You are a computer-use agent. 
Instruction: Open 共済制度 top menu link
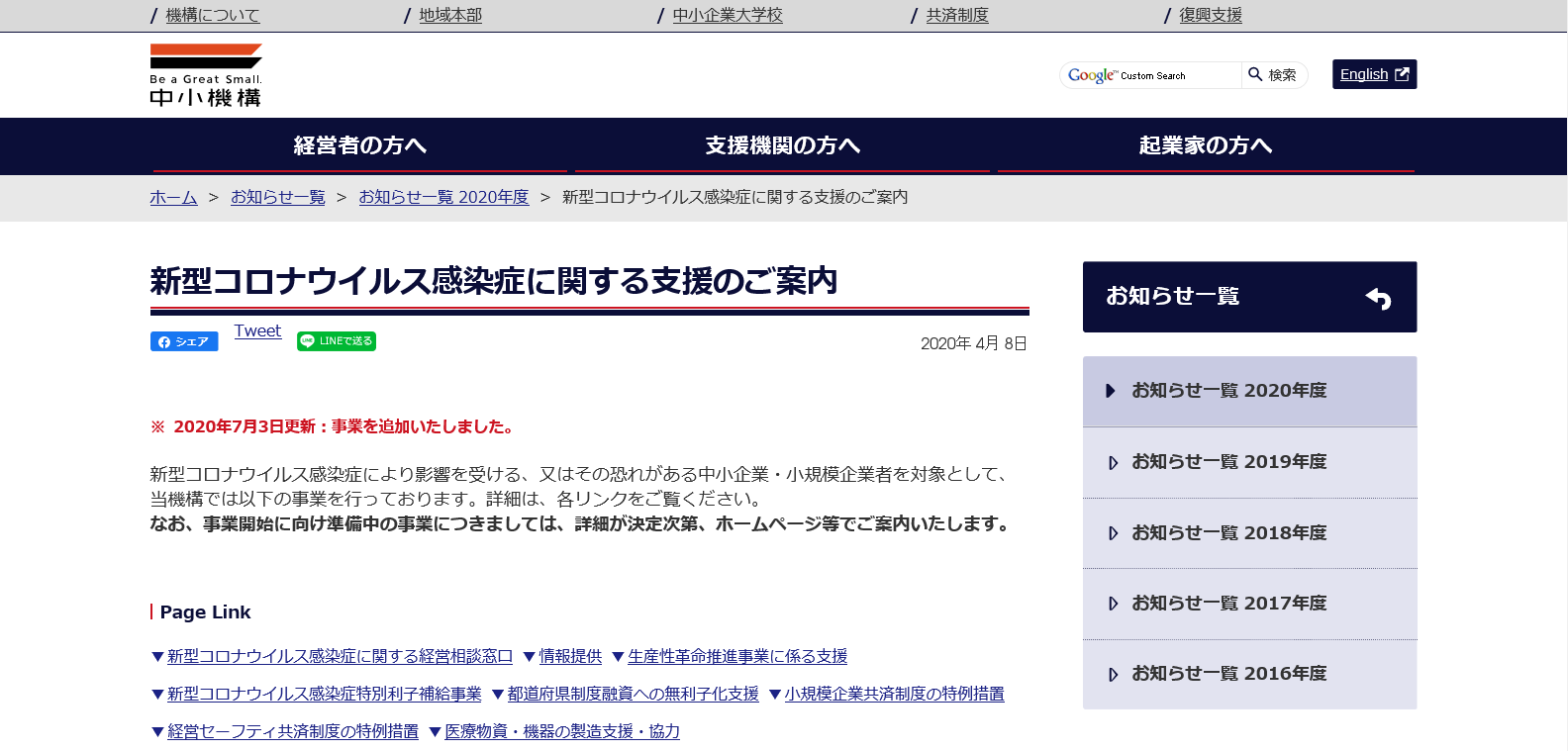(957, 15)
